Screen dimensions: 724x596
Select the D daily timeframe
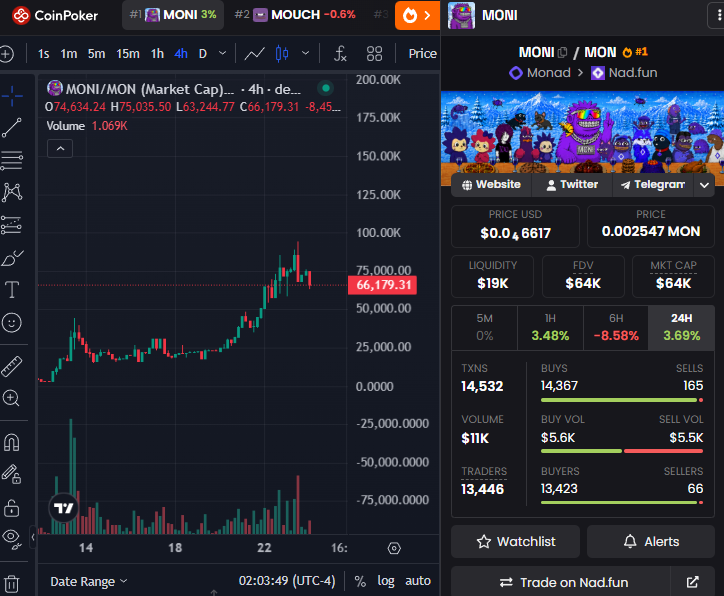pyautogui.click(x=203, y=54)
